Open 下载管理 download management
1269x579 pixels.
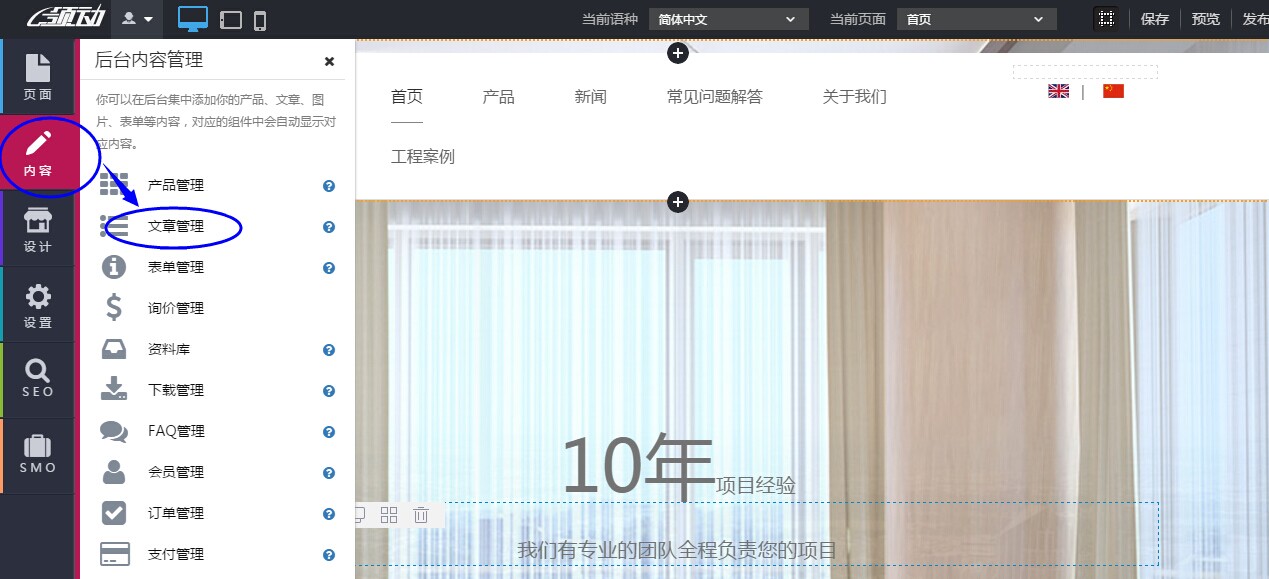click(x=177, y=390)
